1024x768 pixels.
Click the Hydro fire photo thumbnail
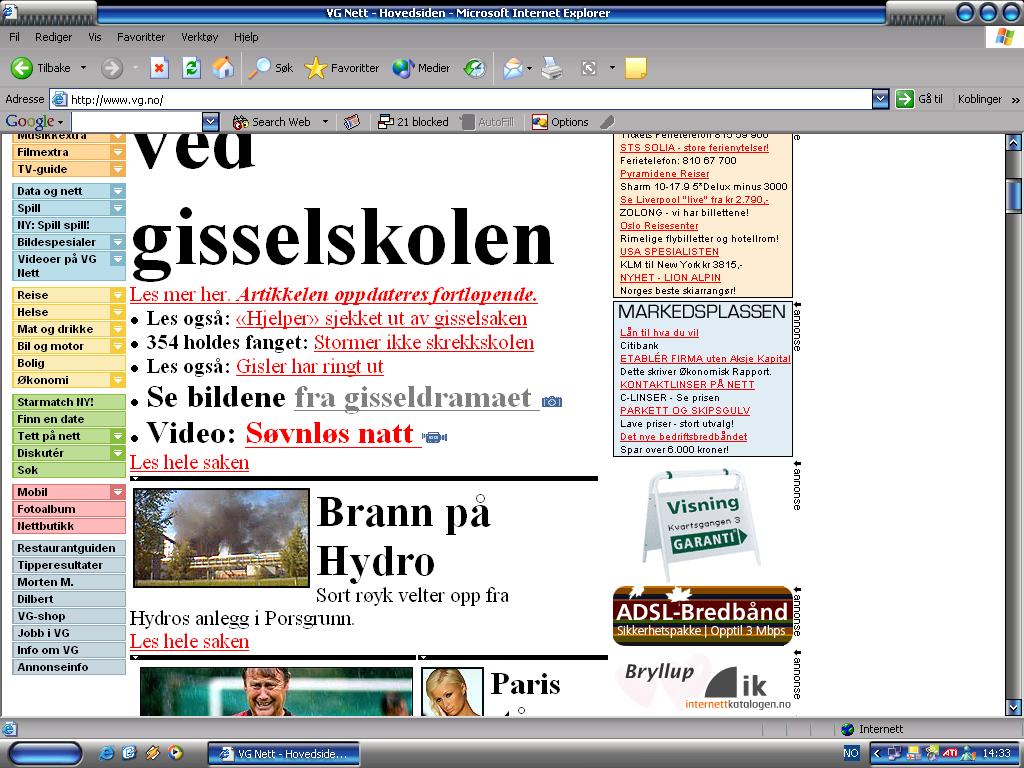pyautogui.click(x=221, y=538)
